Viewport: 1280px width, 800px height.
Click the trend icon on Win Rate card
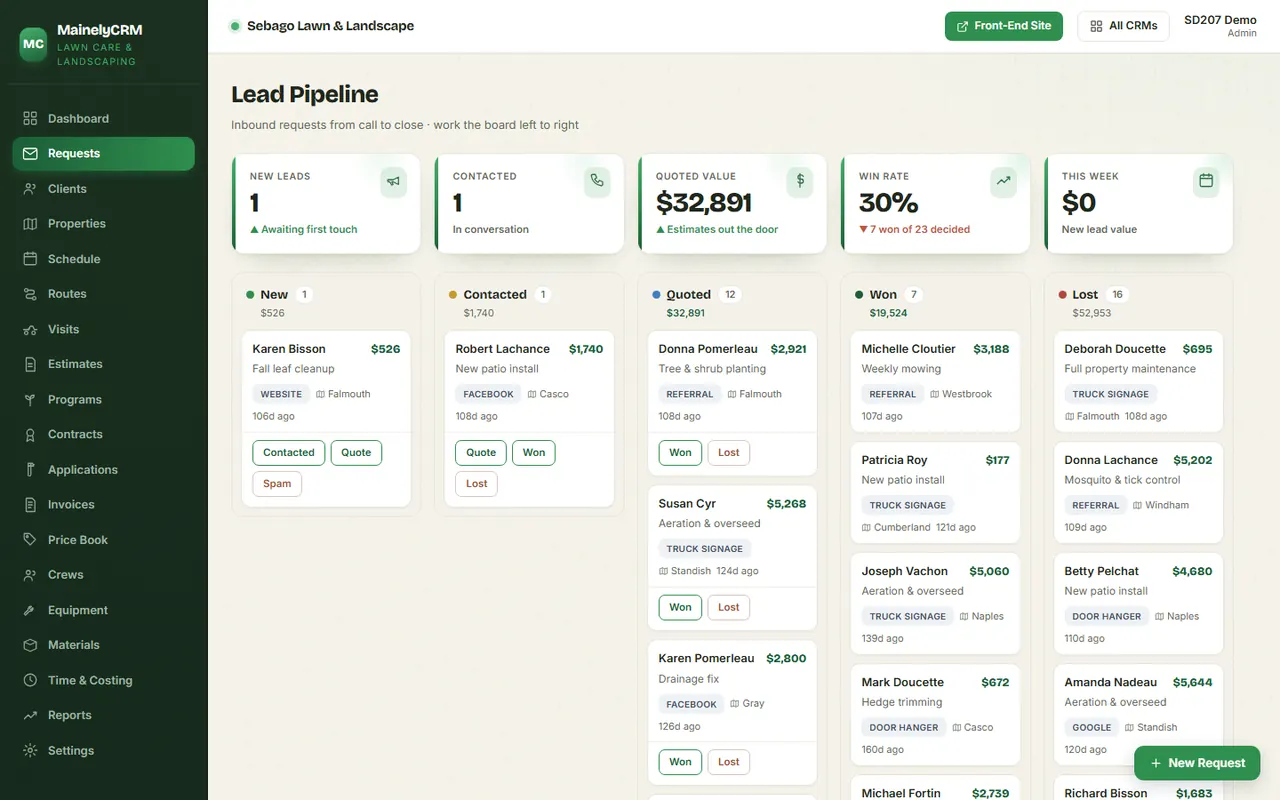(1003, 181)
